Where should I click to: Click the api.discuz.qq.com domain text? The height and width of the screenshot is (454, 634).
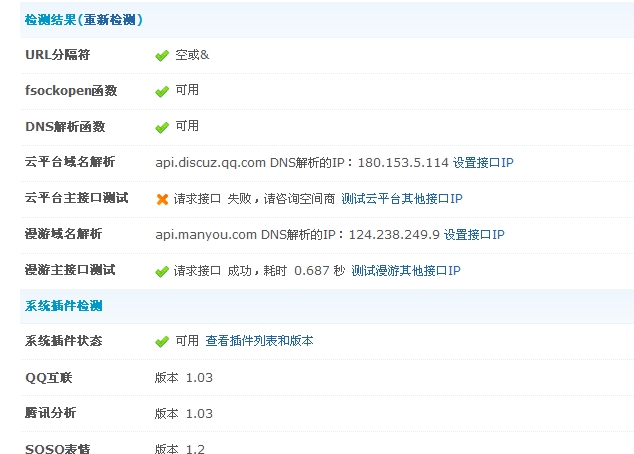(210, 163)
